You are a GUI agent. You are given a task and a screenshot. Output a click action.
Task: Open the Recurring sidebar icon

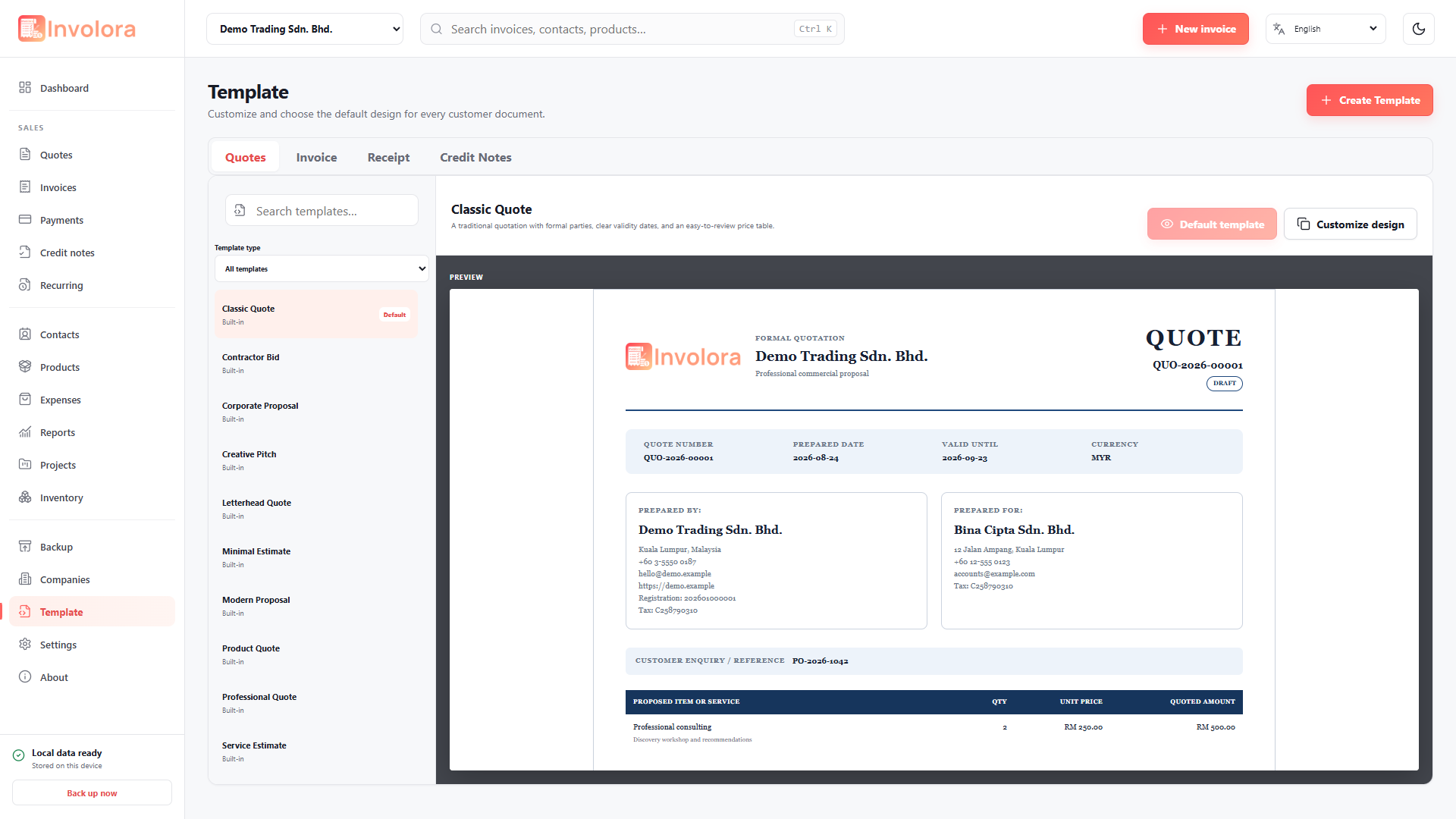pyautogui.click(x=25, y=285)
